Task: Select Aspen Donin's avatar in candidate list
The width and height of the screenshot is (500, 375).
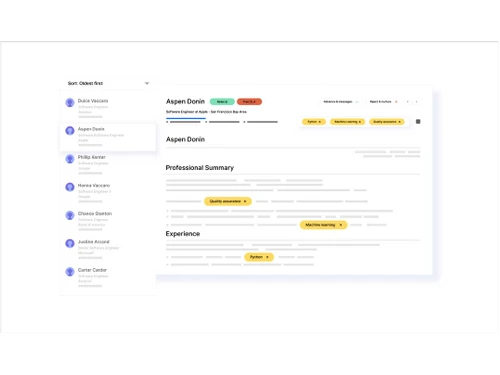Action: pyautogui.click(x=70, y=131)
